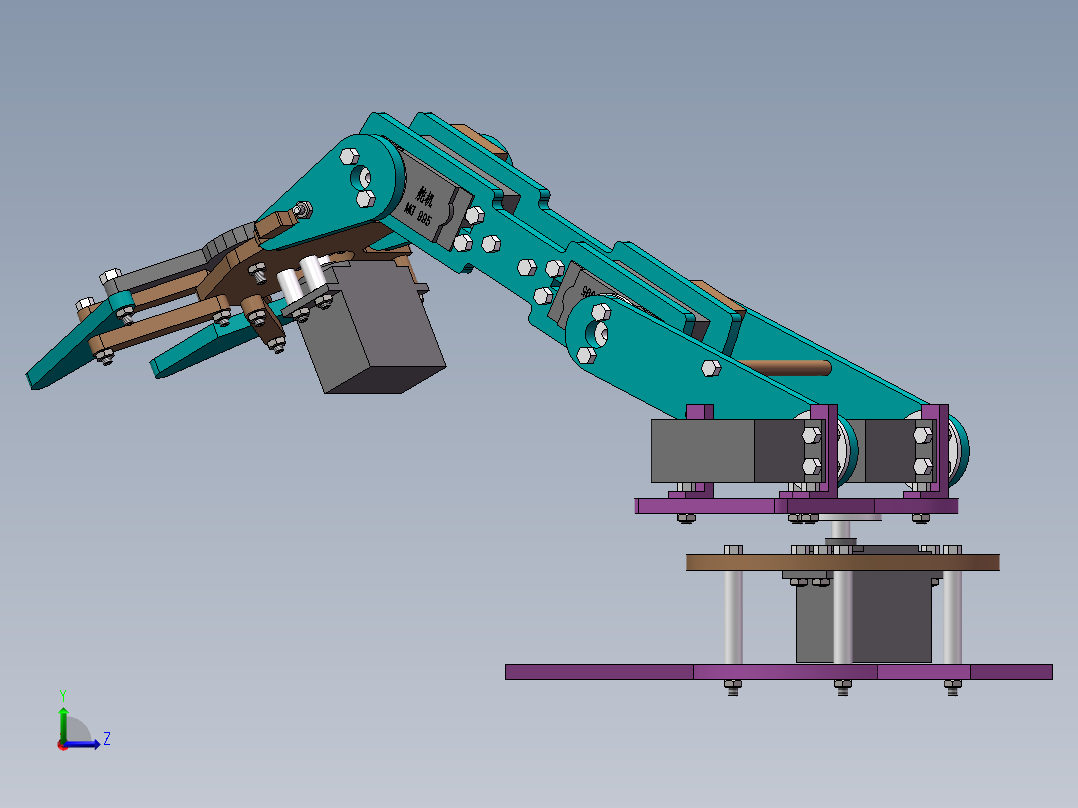The image size is (1078, 808).
Task: Select the leftmost teal gripper claw
Action: tap(76, 347)
